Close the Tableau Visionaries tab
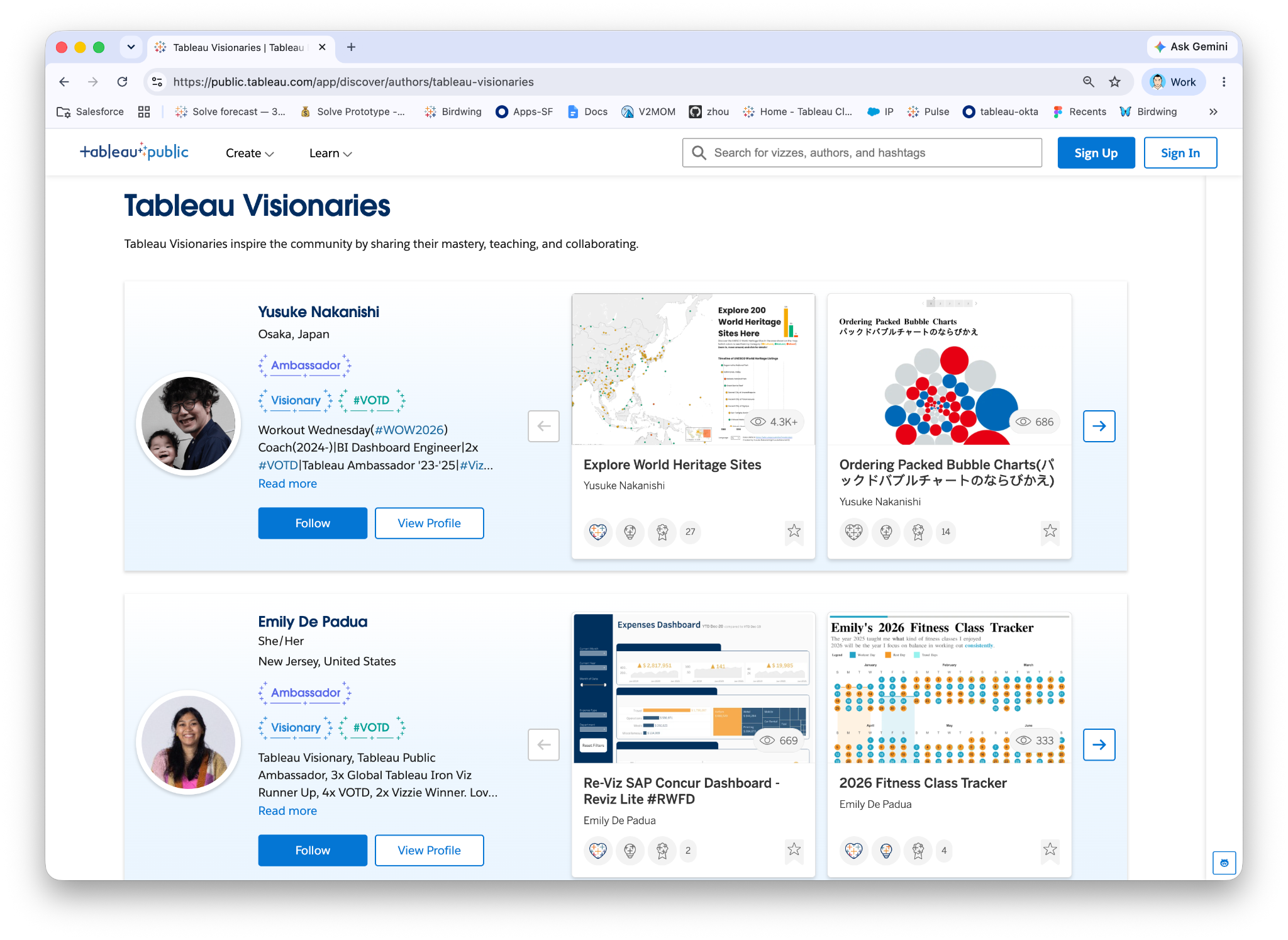This screenshot has height=940, width=1288. tap(322, 47)
